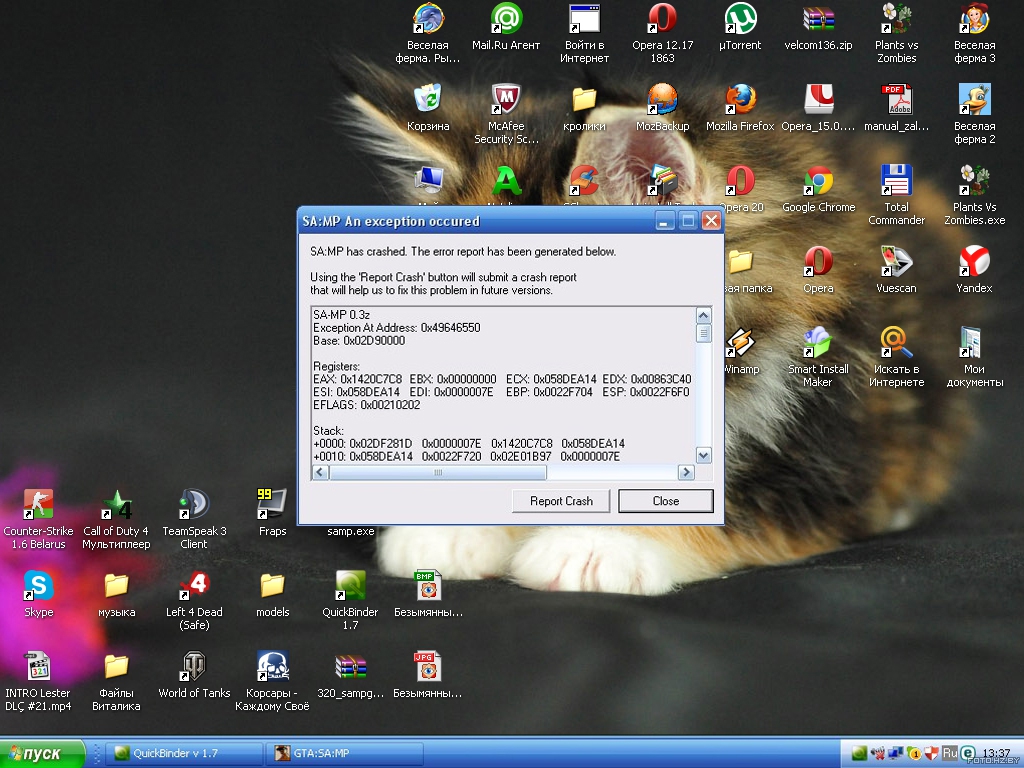
Task: Click the Close button in crash dialog
Action: pyautogui.click(x=665, y=501)
